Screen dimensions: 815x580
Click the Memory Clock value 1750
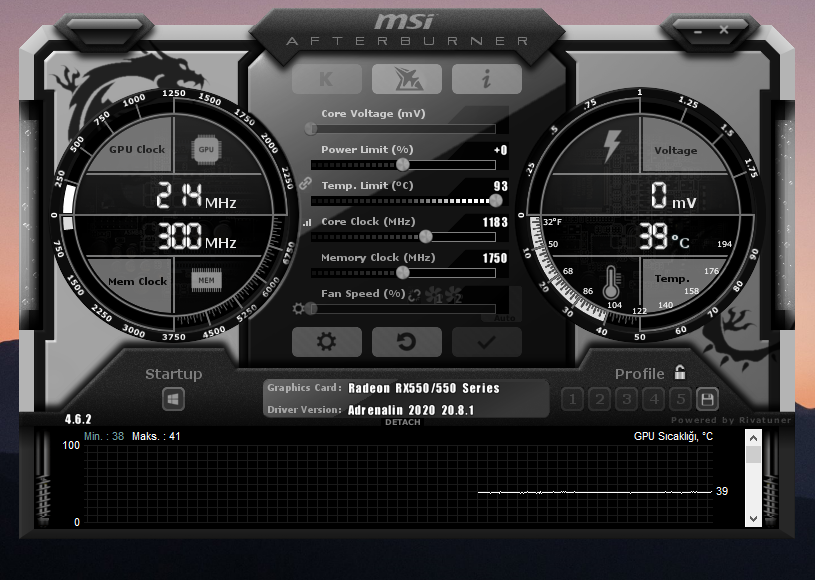click(x=494, y=258)
